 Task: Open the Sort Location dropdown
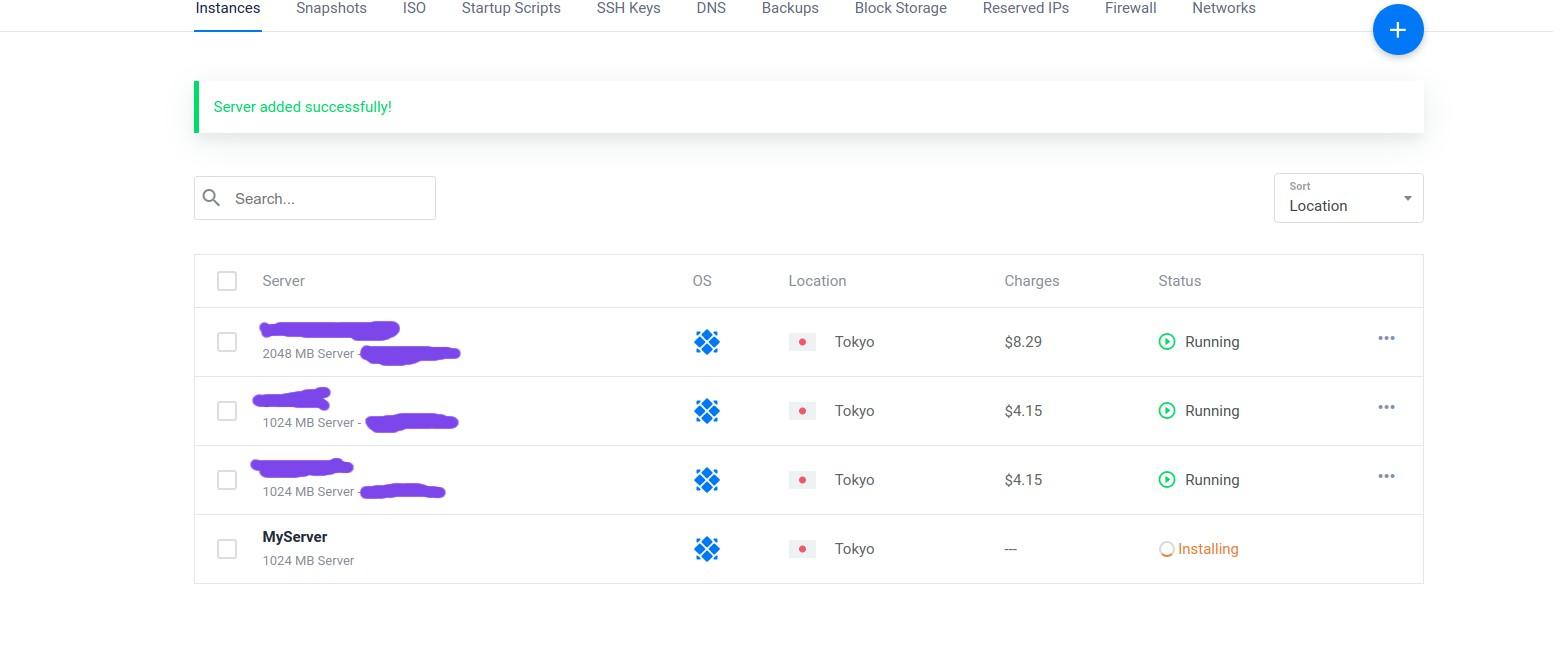tap(1347, 198)
